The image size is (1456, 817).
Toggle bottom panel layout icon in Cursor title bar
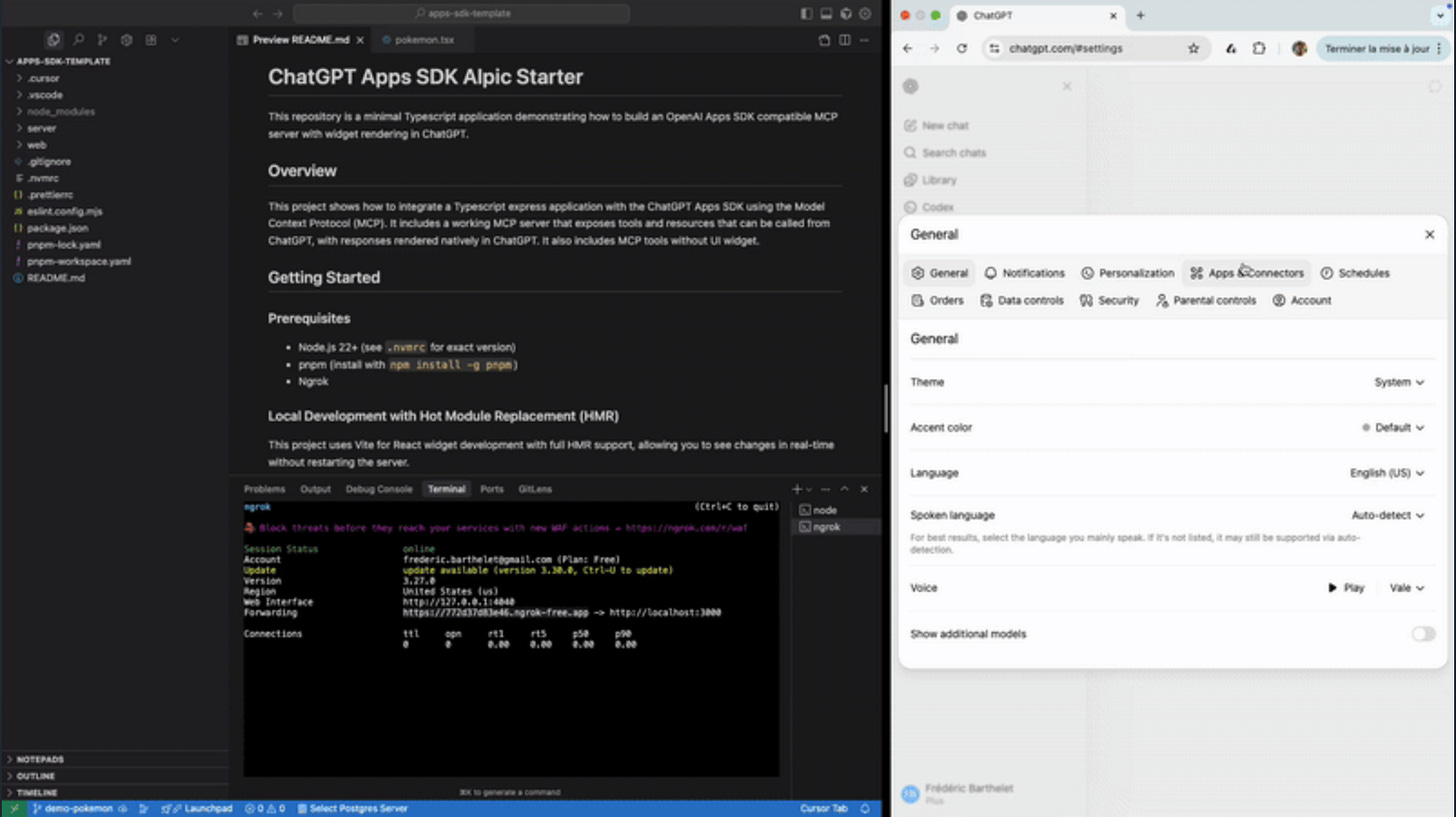coord(826,14)
